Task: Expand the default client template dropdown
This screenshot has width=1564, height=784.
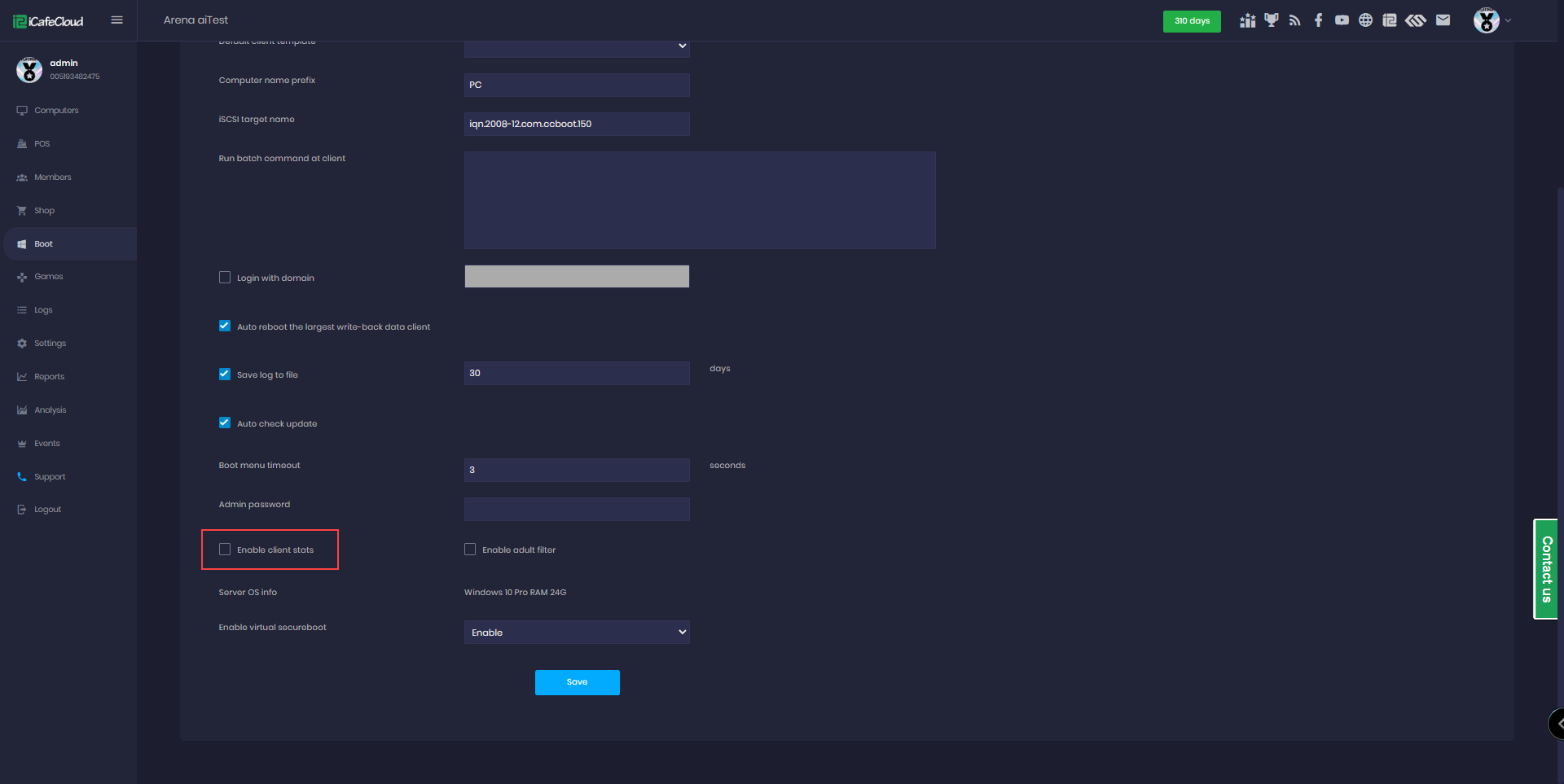Action: (577, 46)
